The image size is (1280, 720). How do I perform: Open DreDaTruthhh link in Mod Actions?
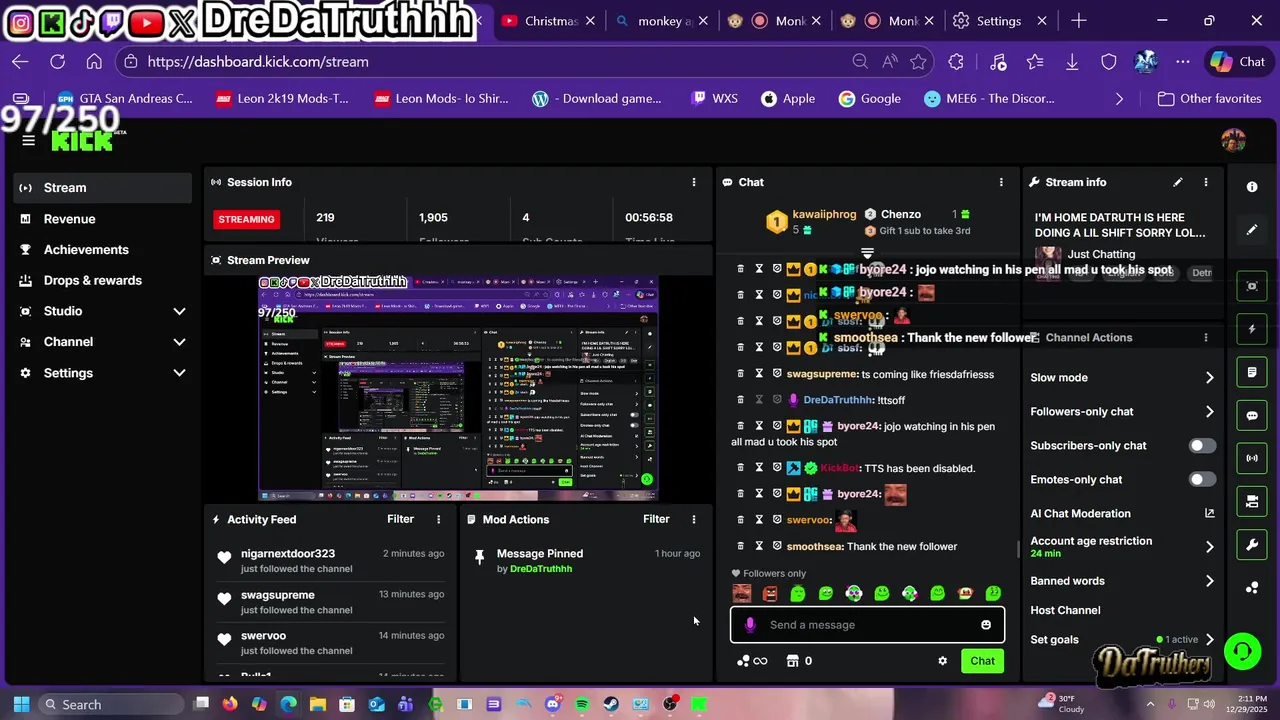541,569
